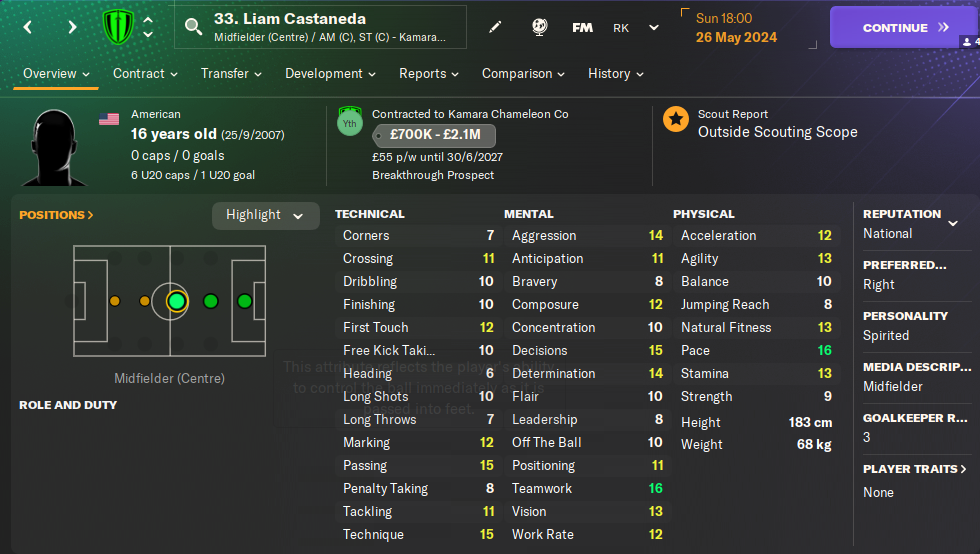Image resolution: width=980 pixels, height=554 pixels.
Task: Click the player search name field
Action: tap(320, 27)
